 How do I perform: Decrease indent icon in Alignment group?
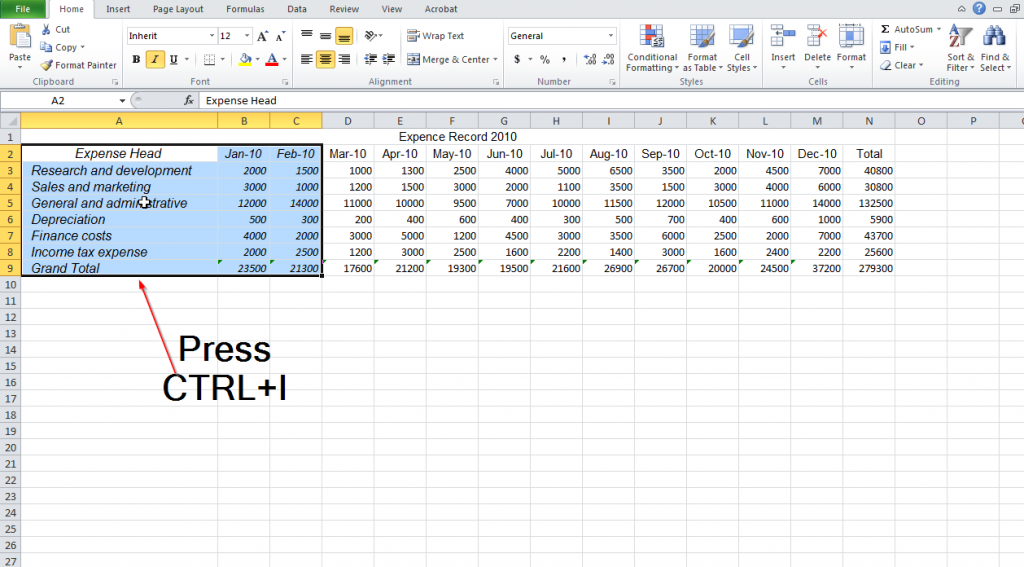(x=371, y=59)
